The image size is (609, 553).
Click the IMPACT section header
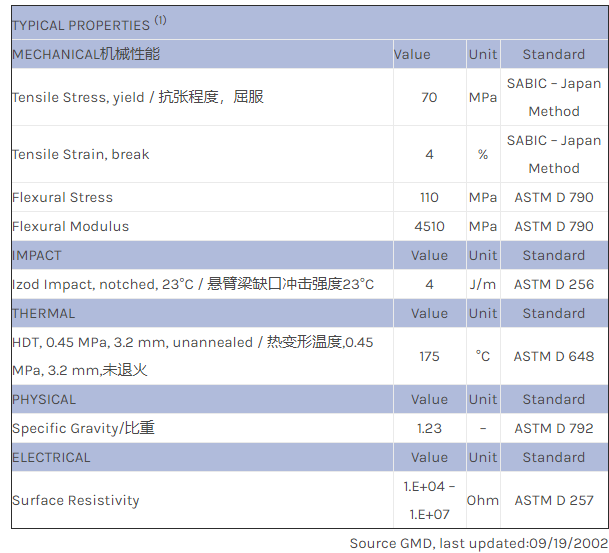pyautogui.click(x=37, y=255)
